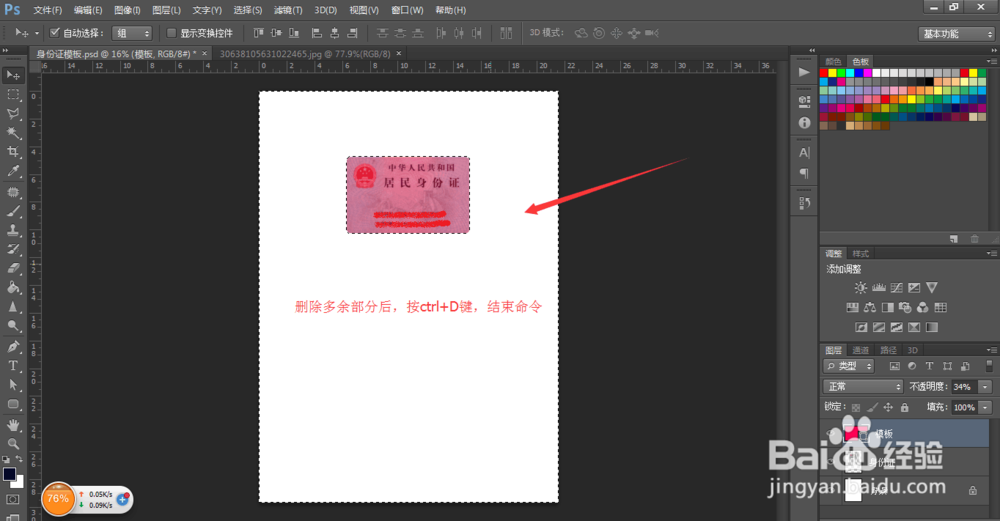Screen dimensions: 1000x521
Task: Add a Channel Mixer adjustment
Action: 922,307
